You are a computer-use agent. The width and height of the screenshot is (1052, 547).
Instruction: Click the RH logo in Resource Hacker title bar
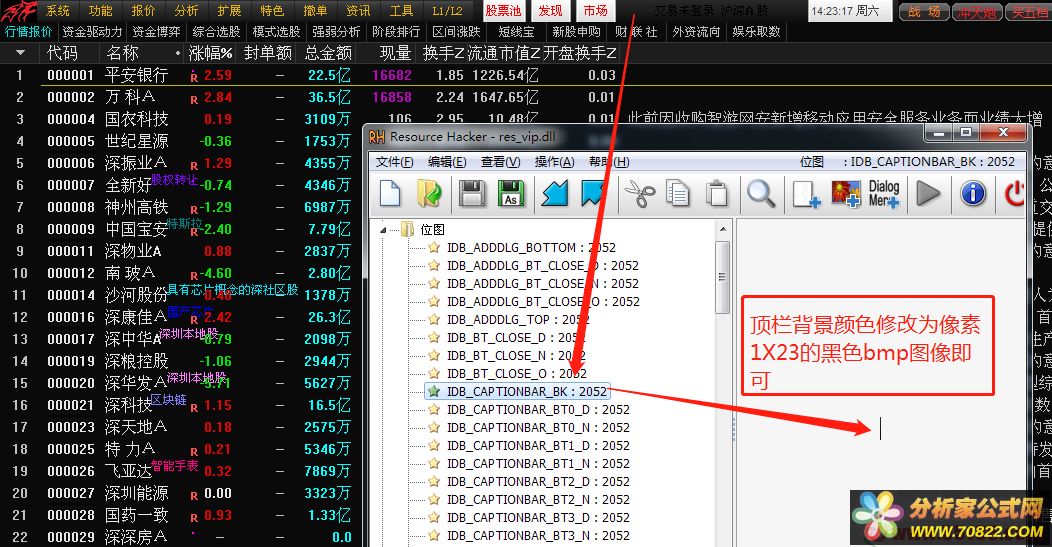click(377, 137)
